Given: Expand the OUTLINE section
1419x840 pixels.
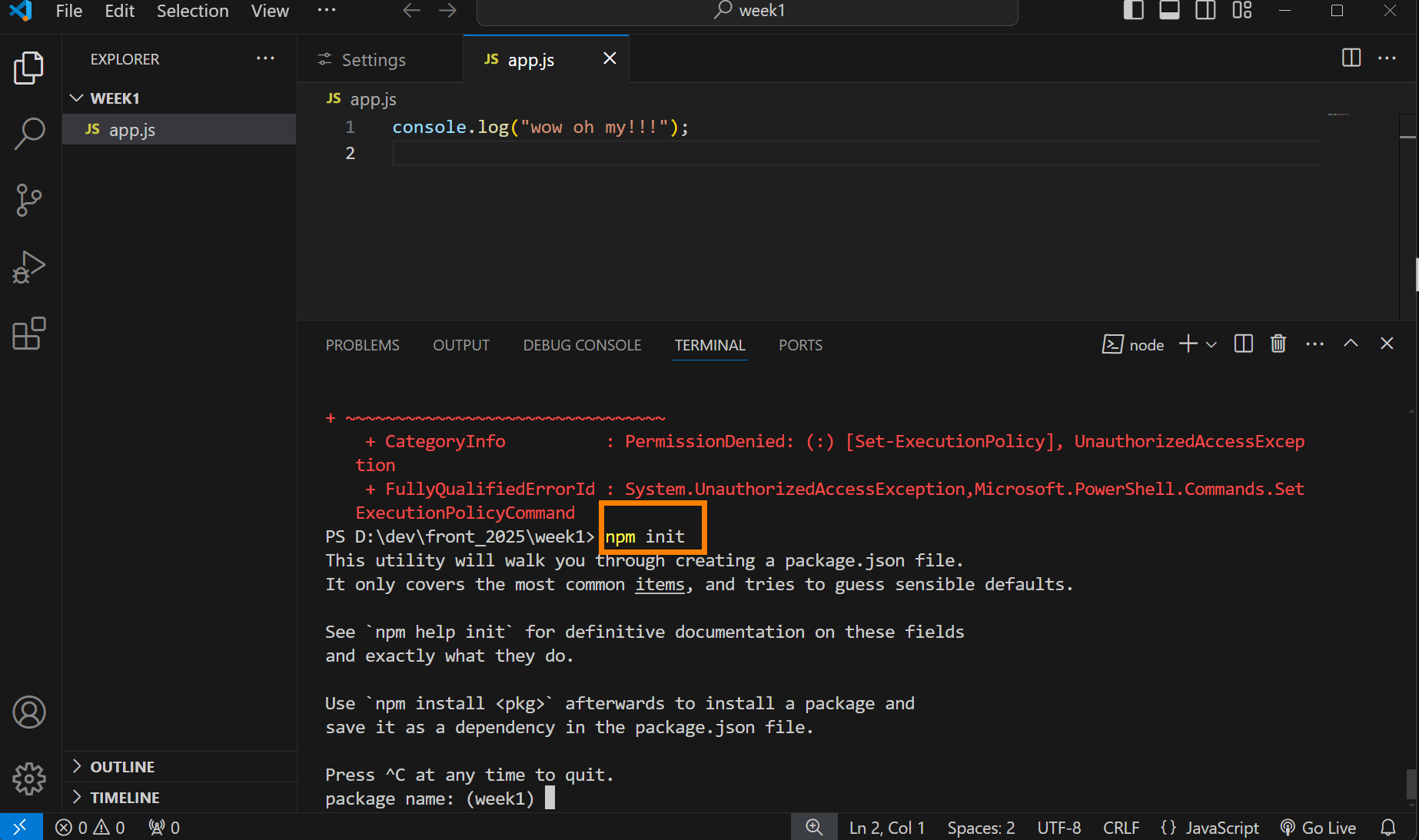Looking at the screenshot, I should tap(179, 767).
